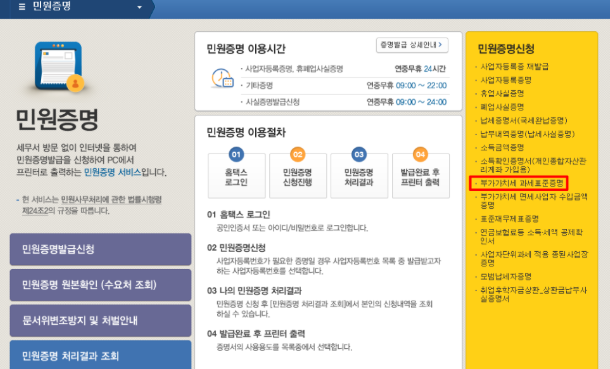The width and height of the screenshot is (610, 369).
Task: Open 민원증명발급신청 in the left menu
Action: pyautogui.click(x=100, y=249)
